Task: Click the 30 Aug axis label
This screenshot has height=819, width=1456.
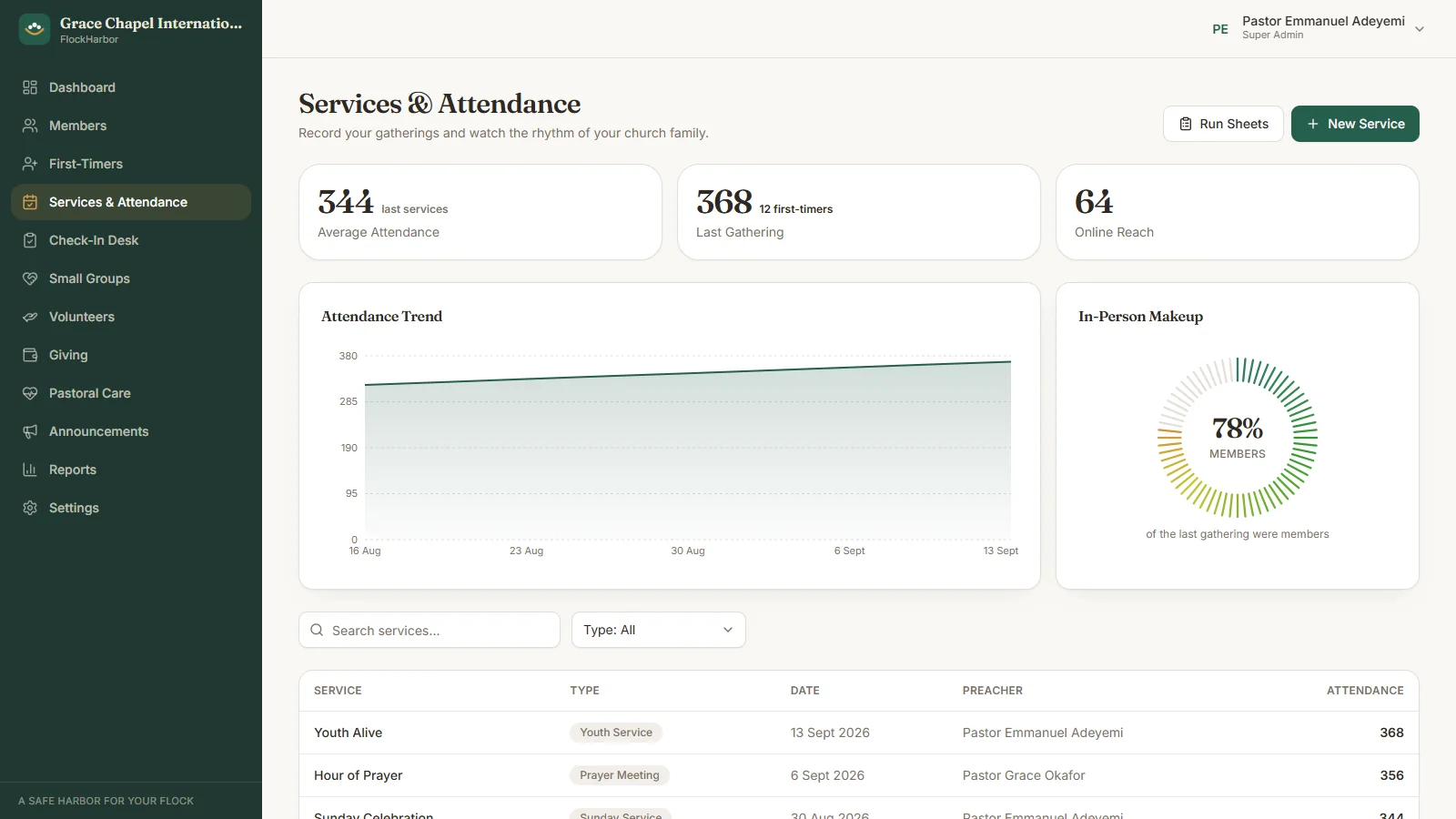Action: coord(688,551)
